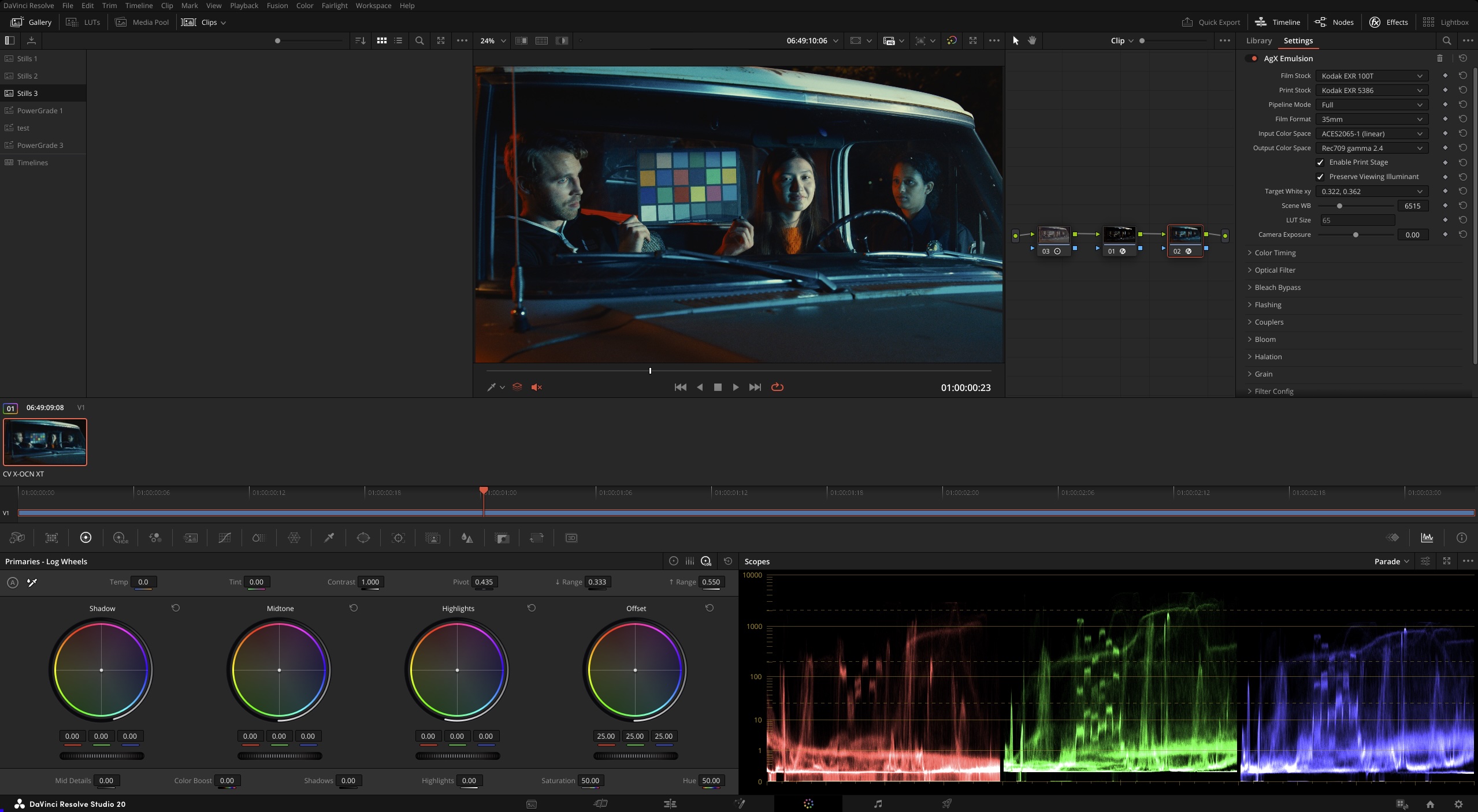Screen dimensions: 1478x812
Task: Switch to the Fairlight page icon
Action: click(878, 803)
